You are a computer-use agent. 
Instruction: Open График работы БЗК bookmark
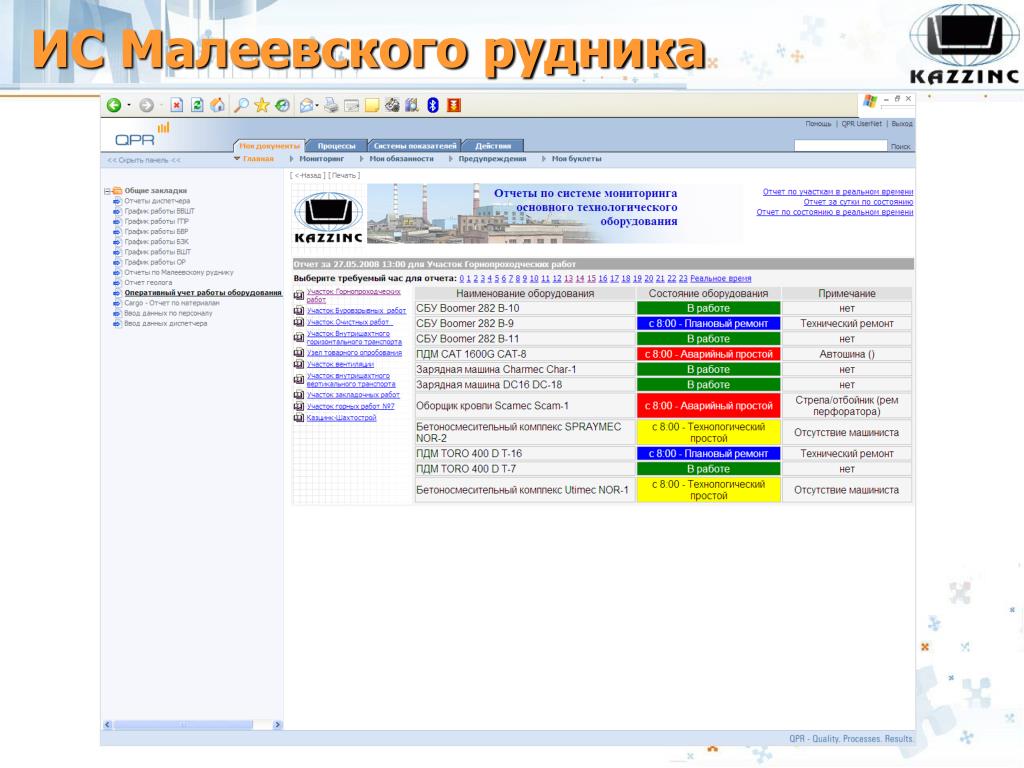[x=157, y=242]
